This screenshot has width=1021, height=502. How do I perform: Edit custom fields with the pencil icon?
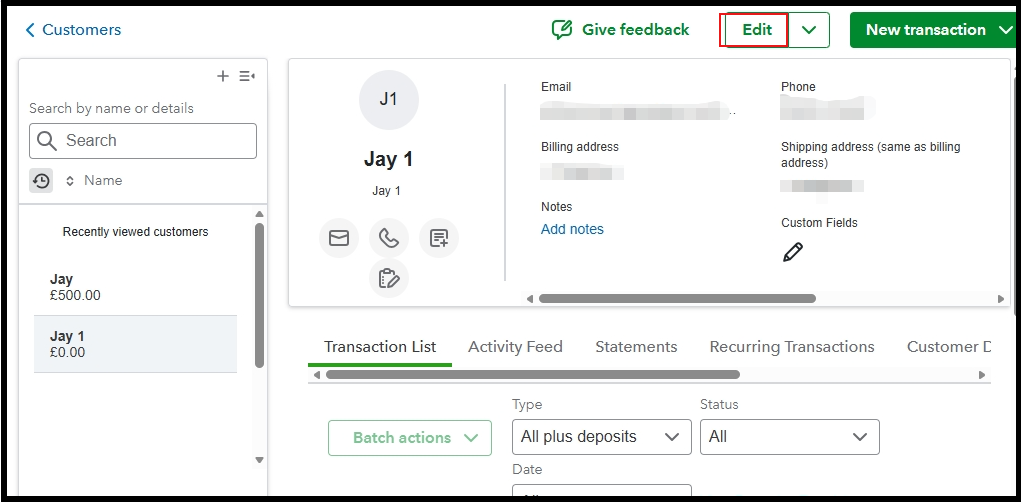coord(792,252)
